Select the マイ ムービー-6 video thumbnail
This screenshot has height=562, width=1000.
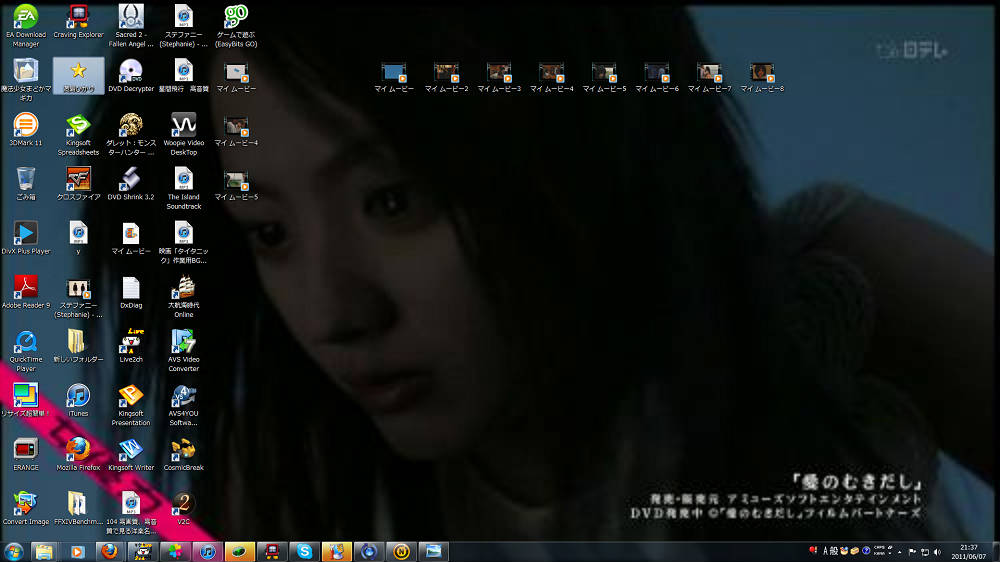pyautogui.click(x=657, y=78)
